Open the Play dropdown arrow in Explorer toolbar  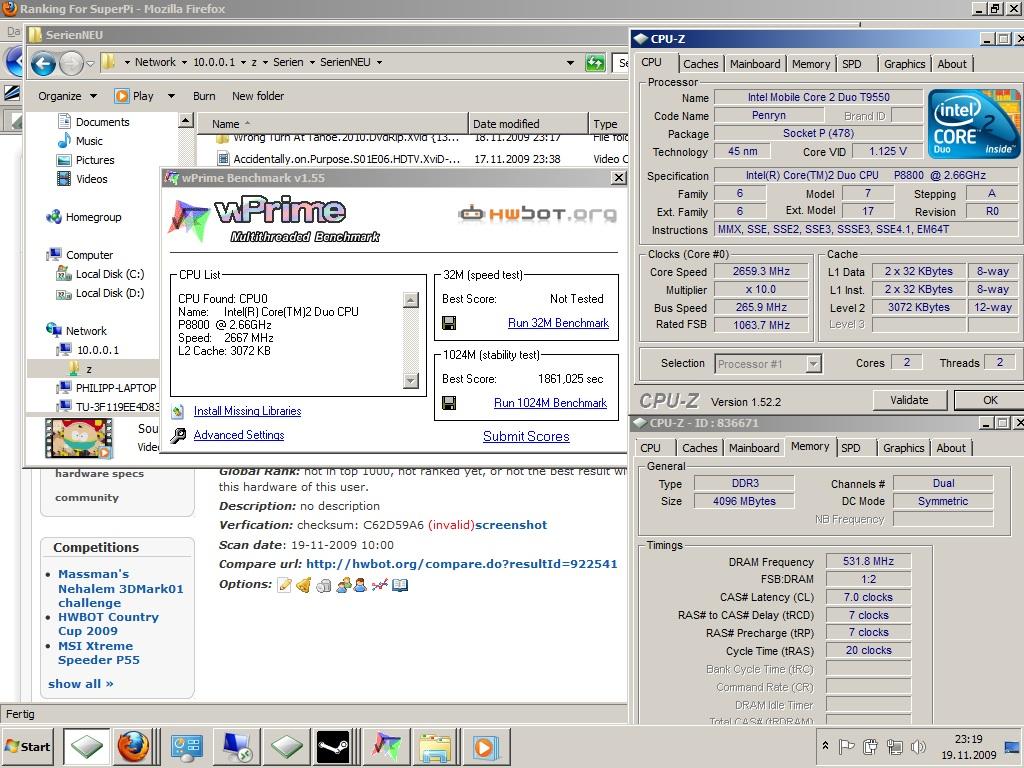coord(171,96)
